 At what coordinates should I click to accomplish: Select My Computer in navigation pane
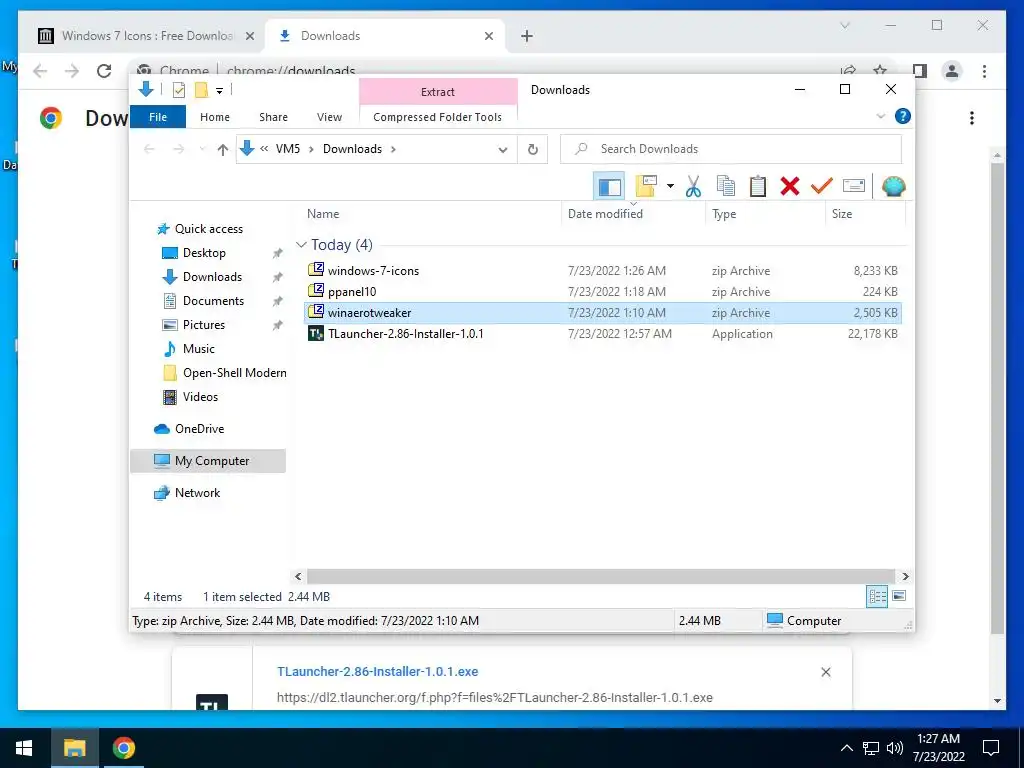point(208,460)
